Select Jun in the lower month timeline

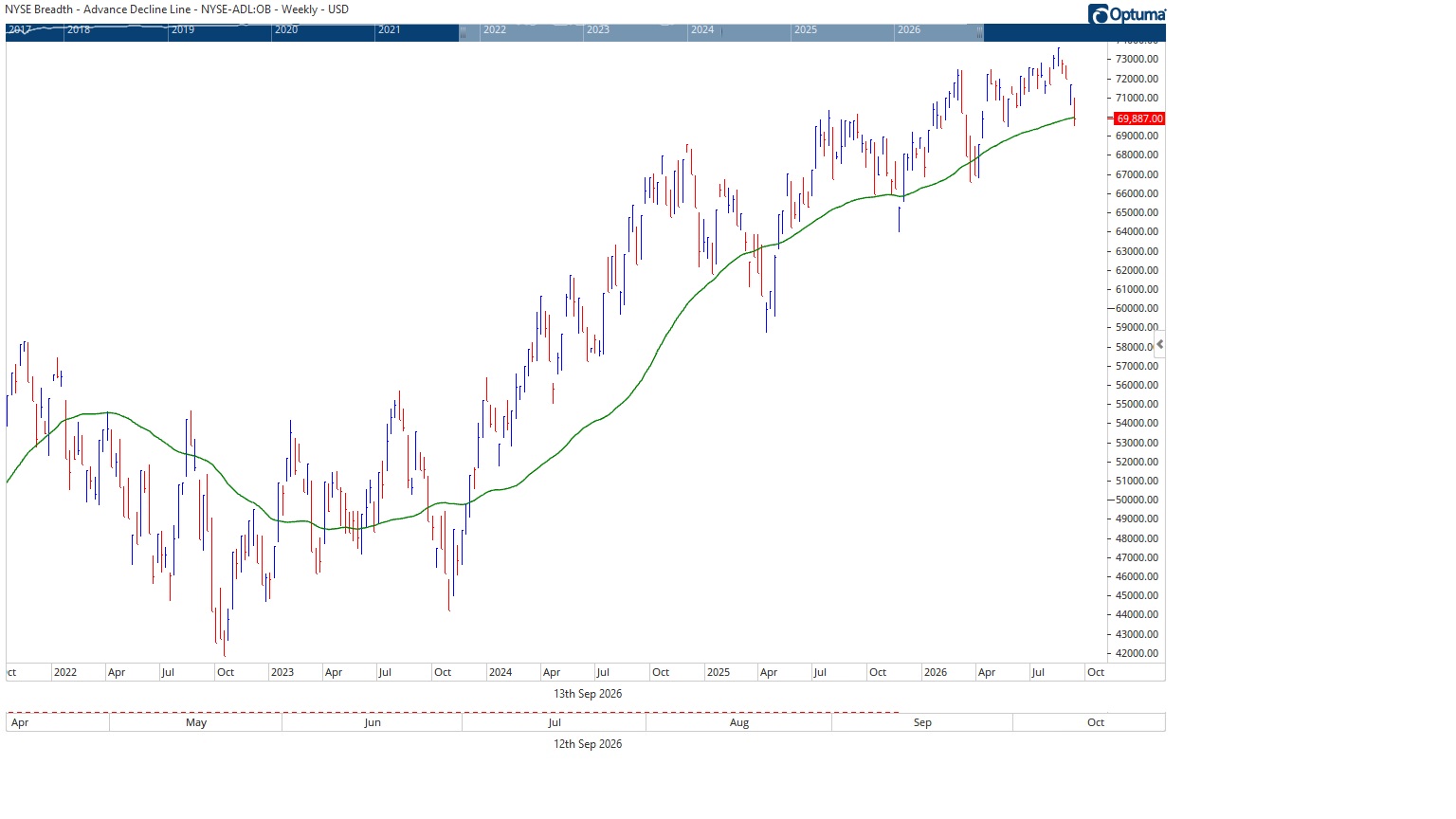tap(373, 722)
